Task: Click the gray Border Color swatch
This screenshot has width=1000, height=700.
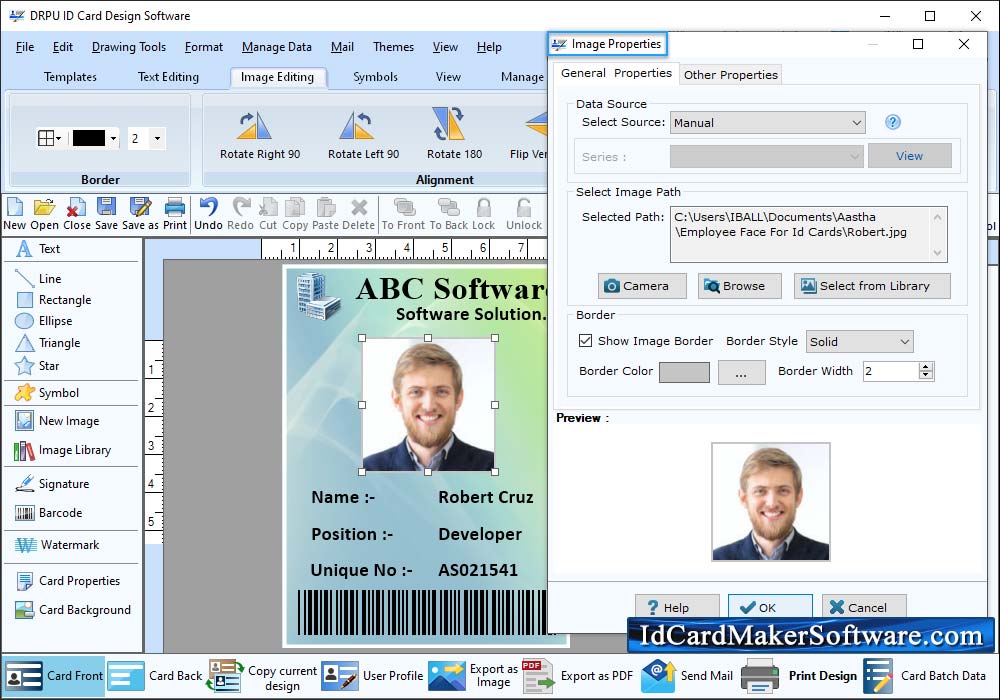Action: point(684,372)
